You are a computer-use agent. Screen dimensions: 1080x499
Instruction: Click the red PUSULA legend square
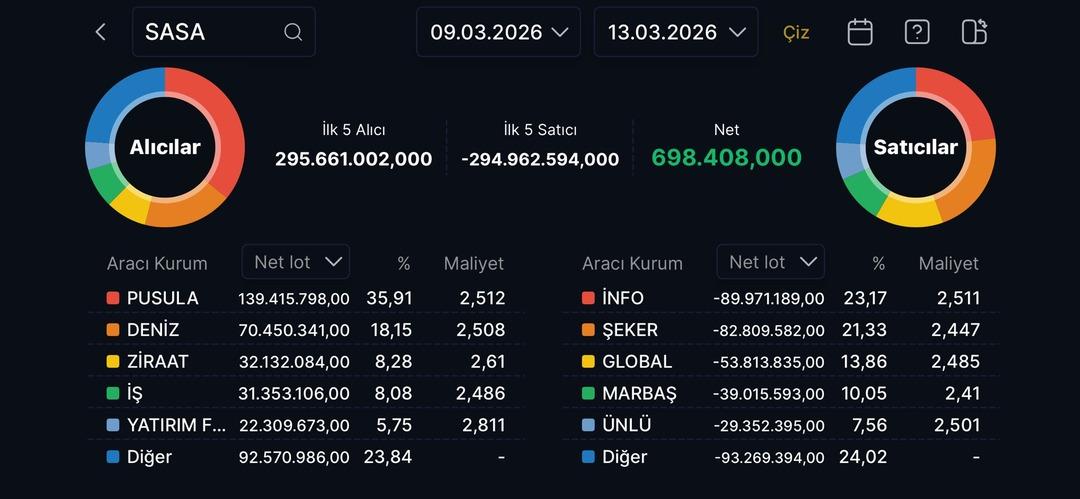113,298
